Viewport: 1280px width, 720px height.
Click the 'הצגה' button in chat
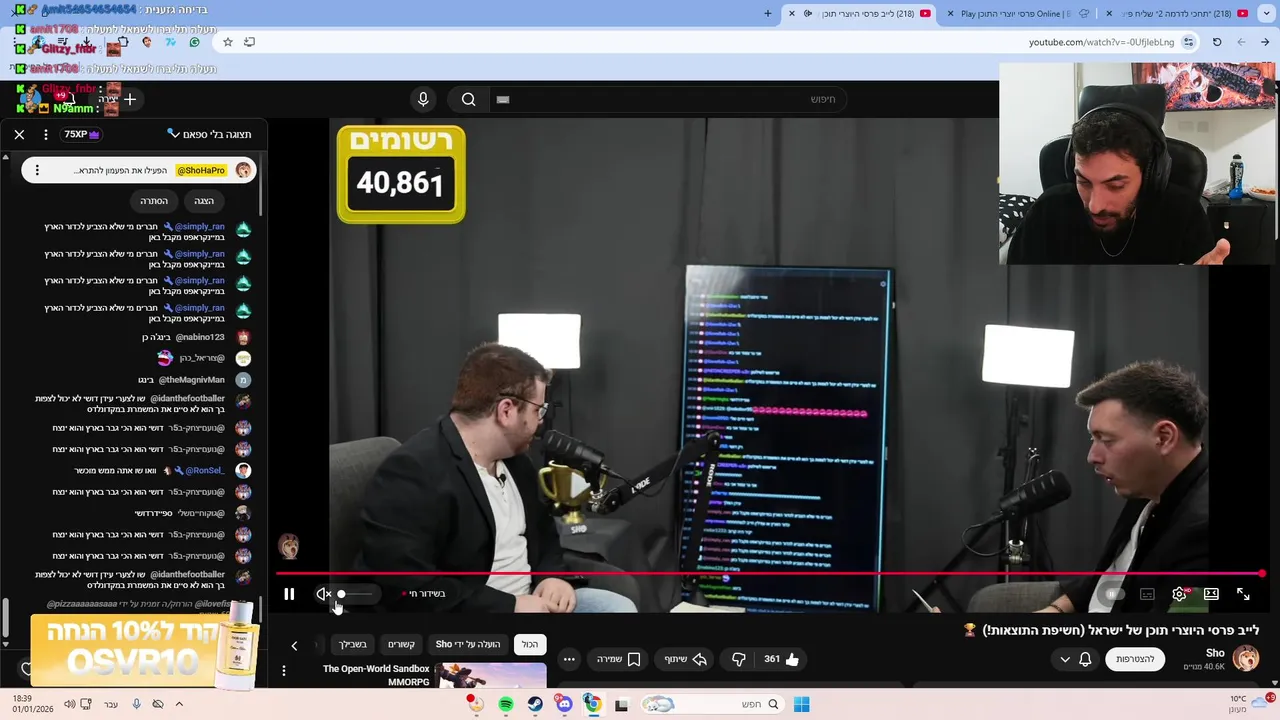coord(204,201)
